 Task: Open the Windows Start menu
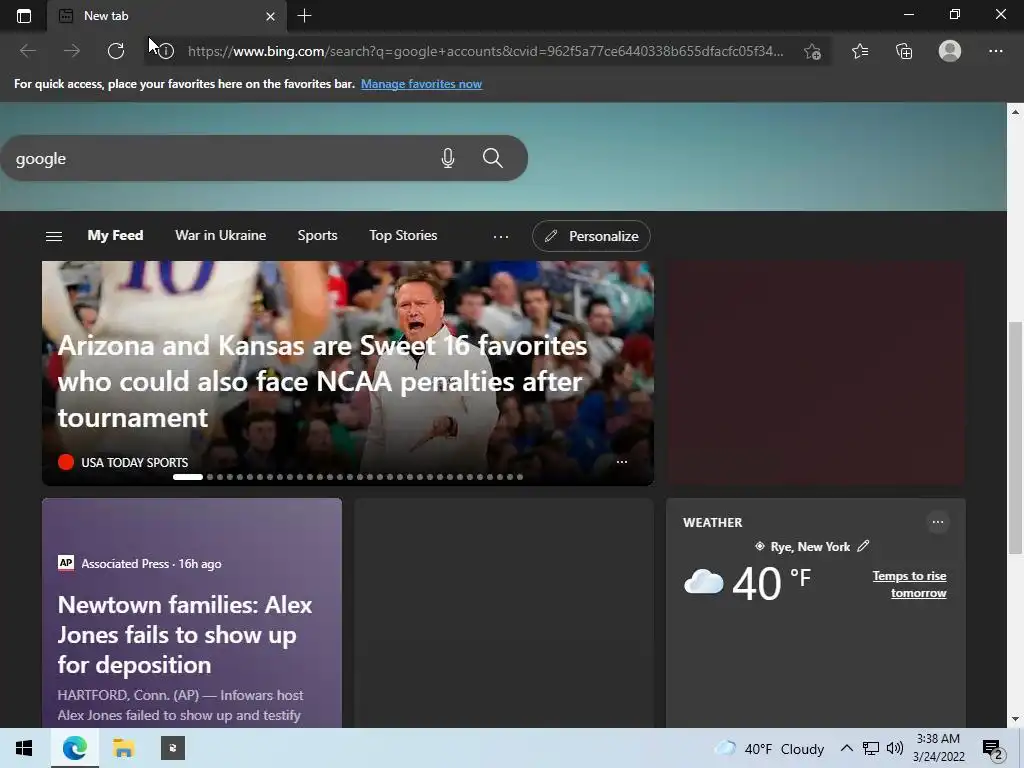coord(24,748)
